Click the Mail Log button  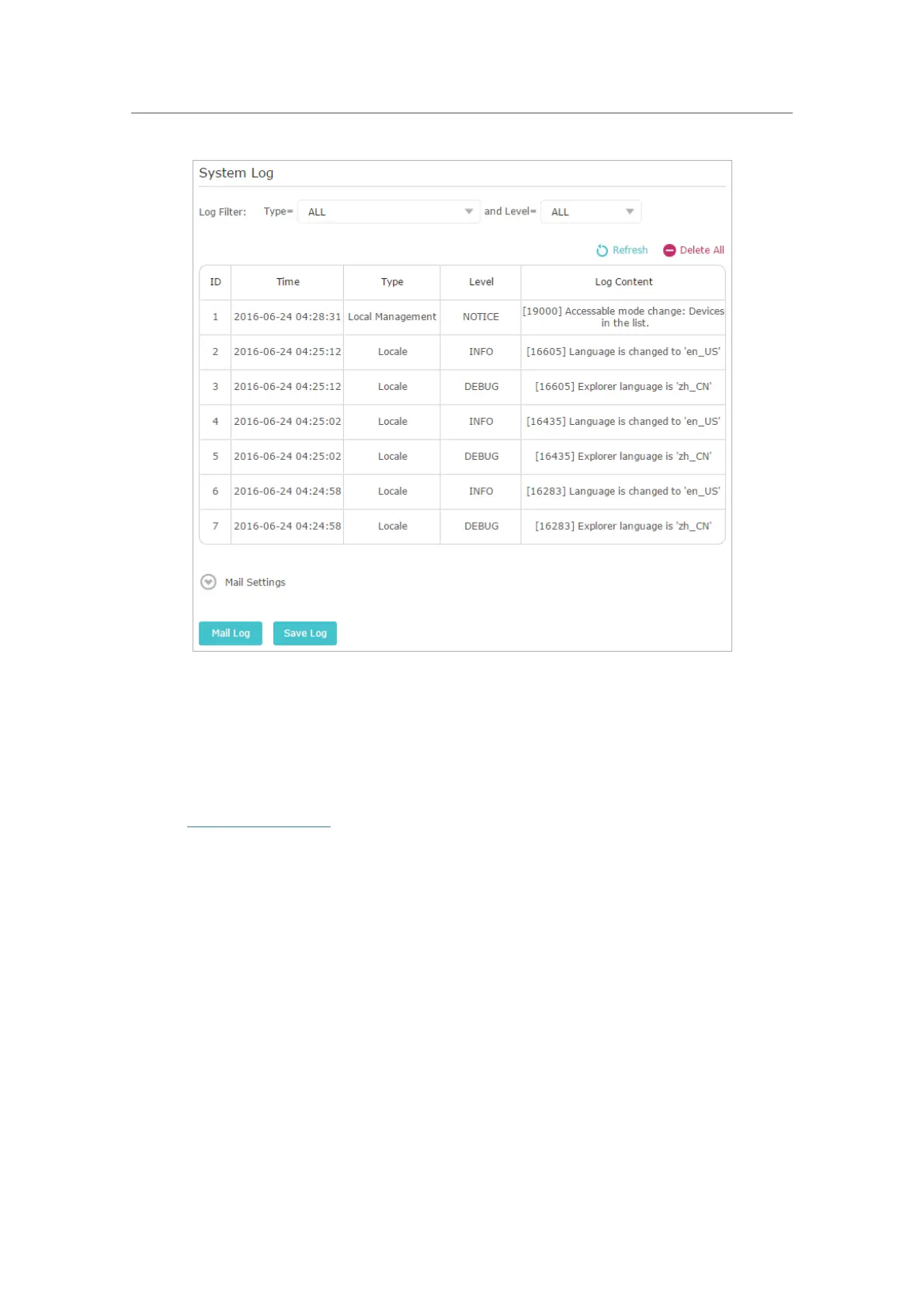point(231,633)
